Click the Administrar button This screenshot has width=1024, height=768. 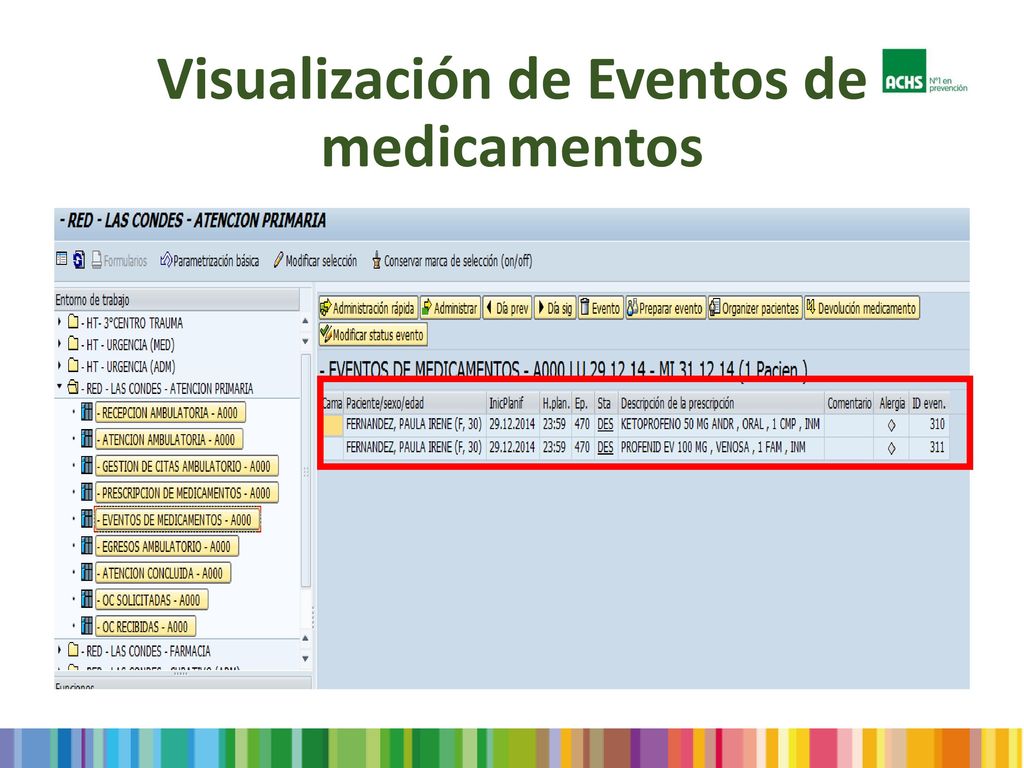[x=449, y=308]
